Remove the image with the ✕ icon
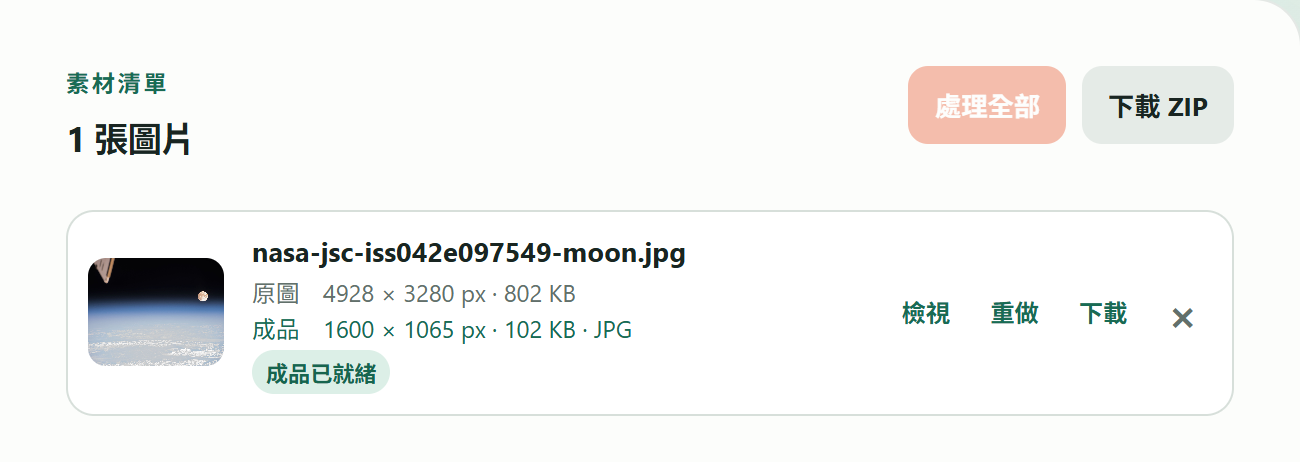The height and width of the screenshot is (462, 1300). point(1182,318)
